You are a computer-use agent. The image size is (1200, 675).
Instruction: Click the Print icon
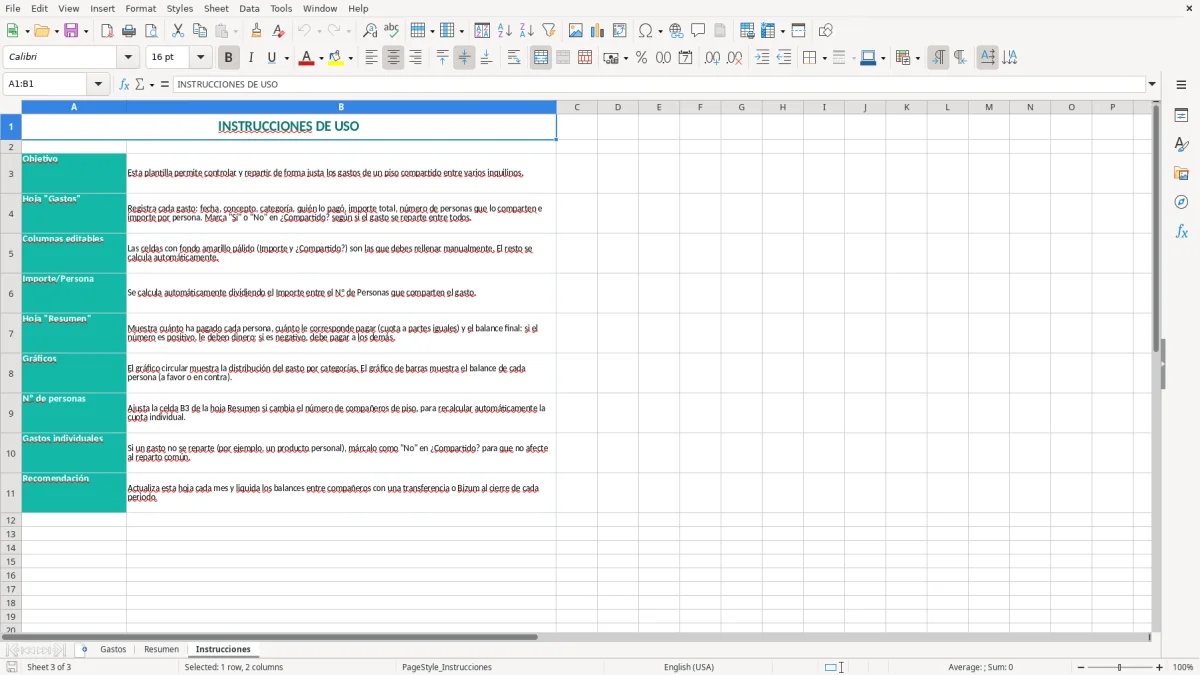(129, 31)
